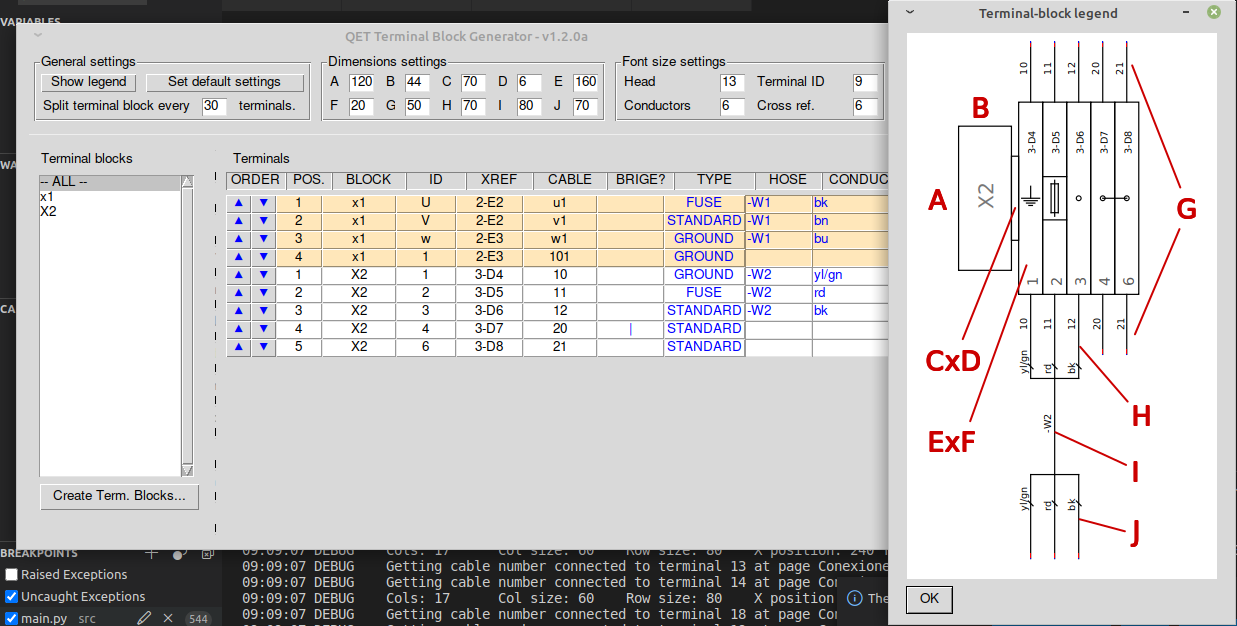Click the pencil edit icon beside main.py
The width and height of the screenshot is (1237, 626).
tap(144, 618)
